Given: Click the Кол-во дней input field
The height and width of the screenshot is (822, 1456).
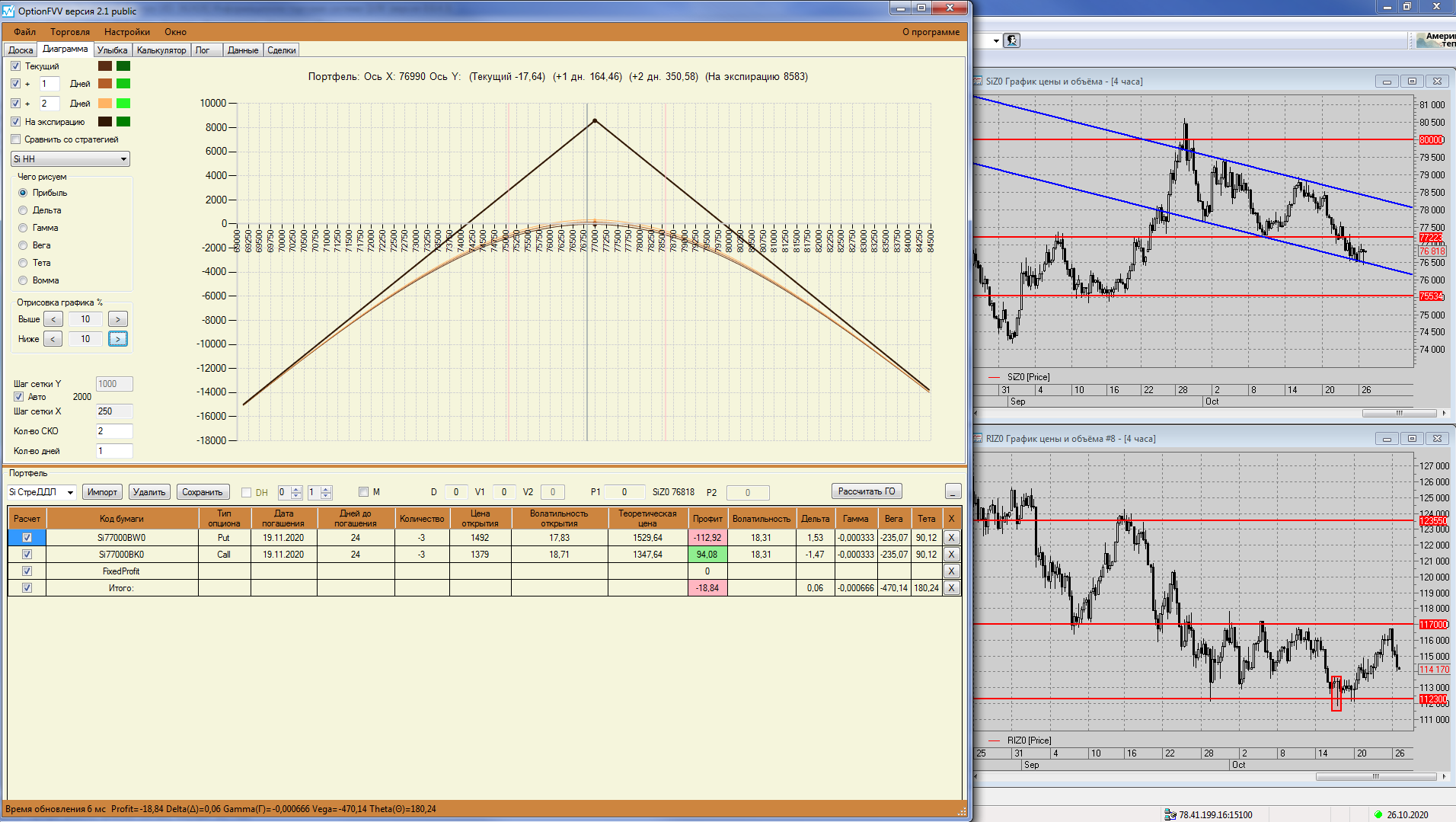Looking at the screenshot, I should pos(114,451).
